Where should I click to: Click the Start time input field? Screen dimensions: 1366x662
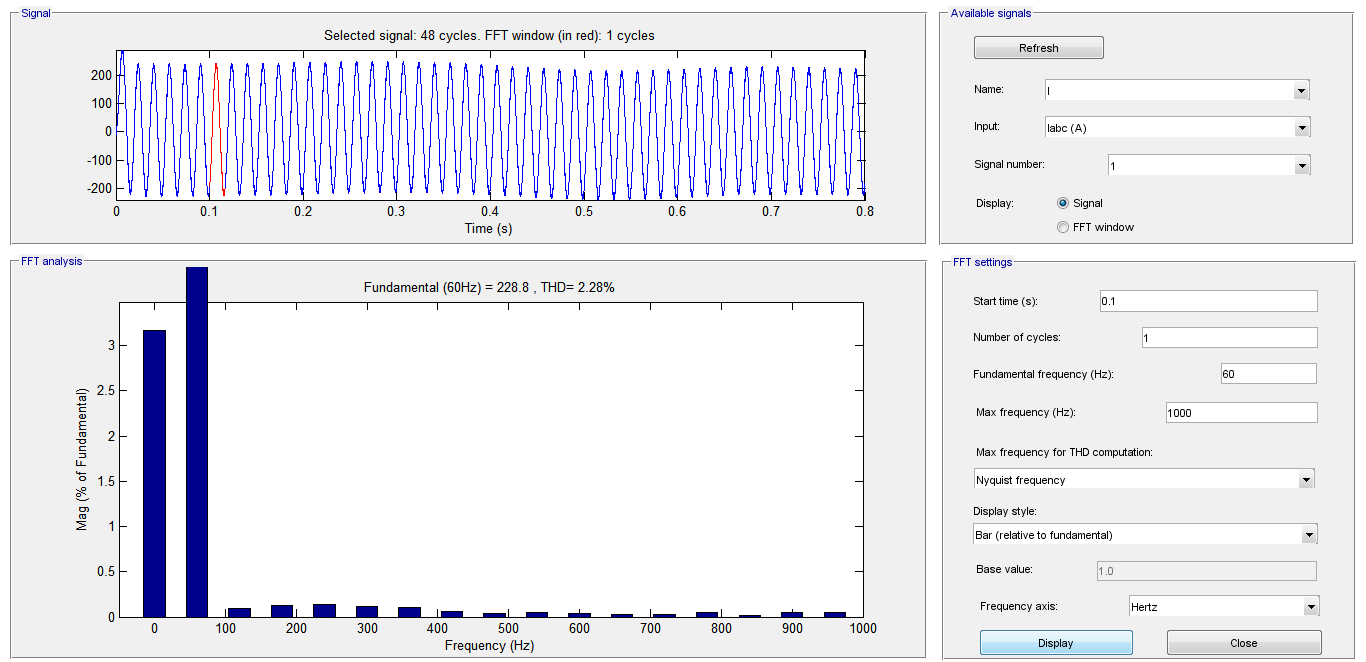1207,301
